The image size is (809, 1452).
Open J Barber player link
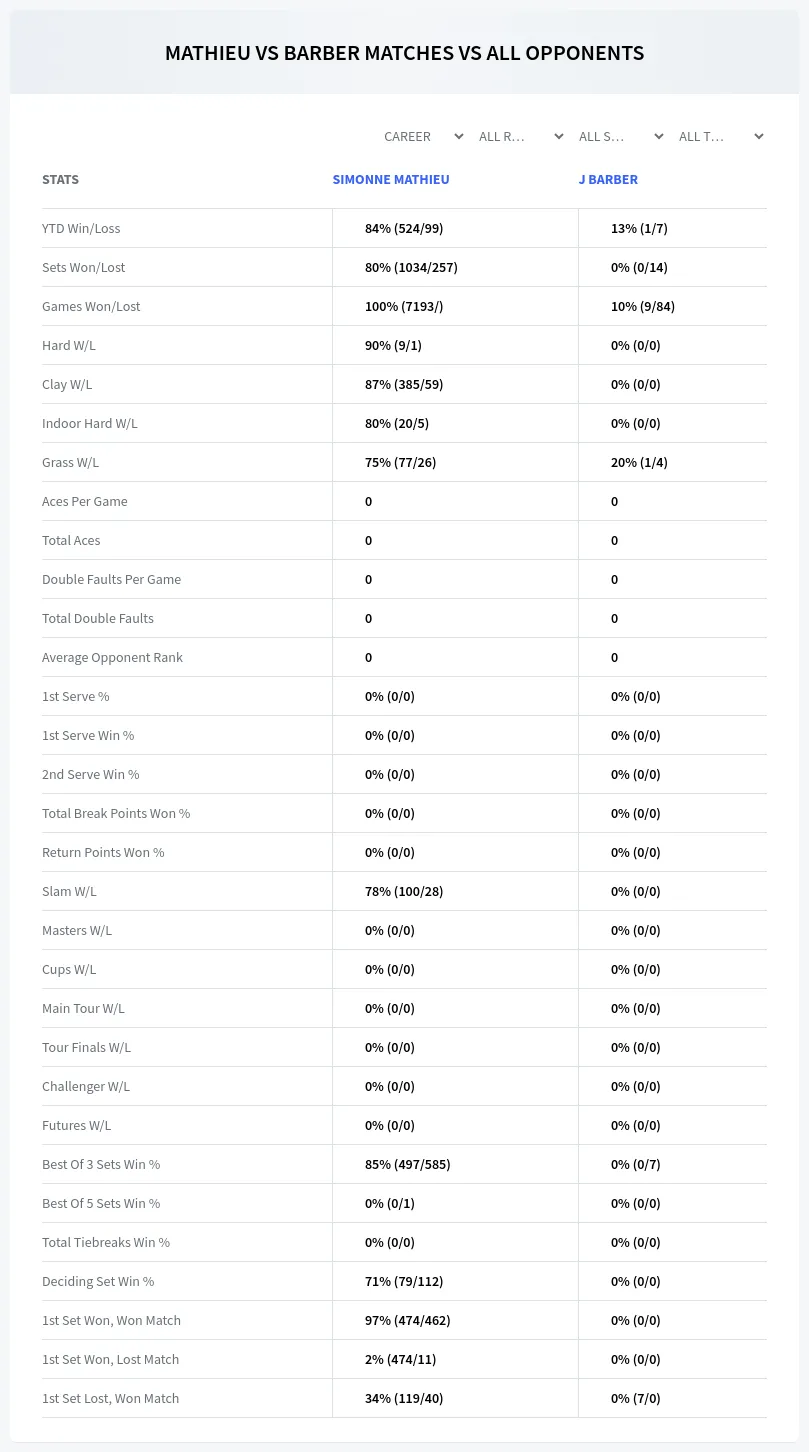tap(608, 180)
